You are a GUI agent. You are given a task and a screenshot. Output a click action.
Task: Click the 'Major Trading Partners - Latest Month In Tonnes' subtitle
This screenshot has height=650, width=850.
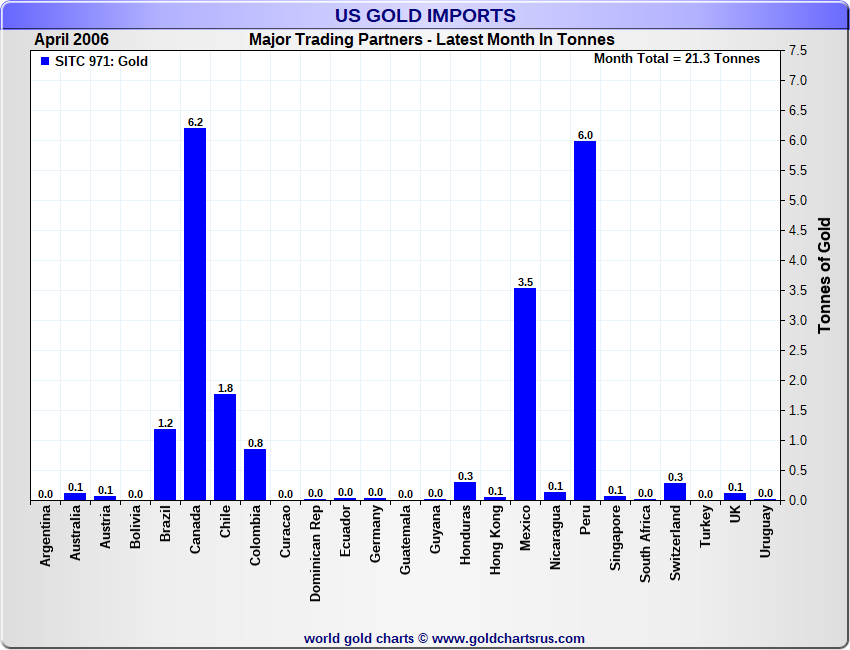point(432,40)
